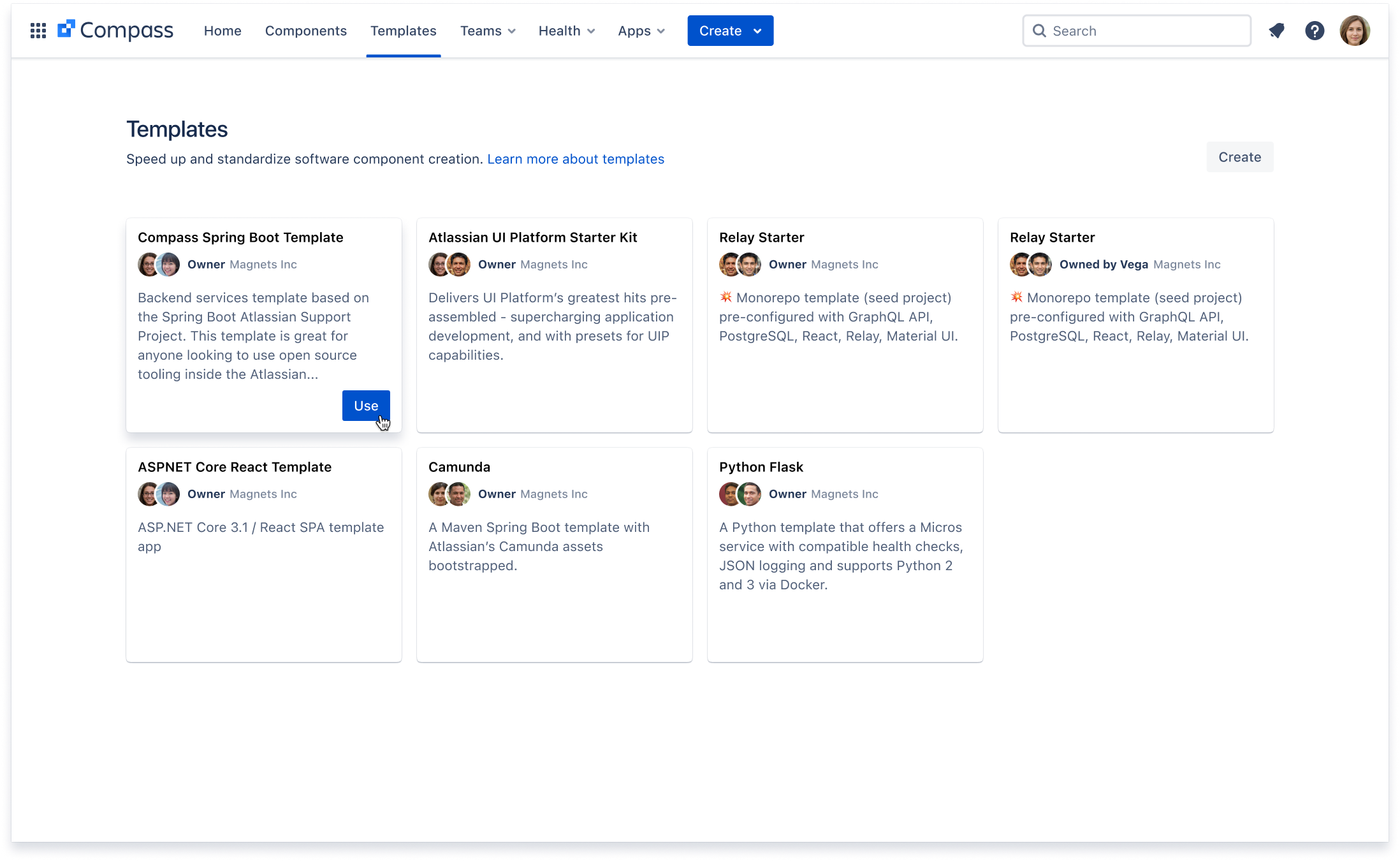Viewport: 1400px width, 861px height.
Task: Open the blue Create dropdown button
Action: 730,31
